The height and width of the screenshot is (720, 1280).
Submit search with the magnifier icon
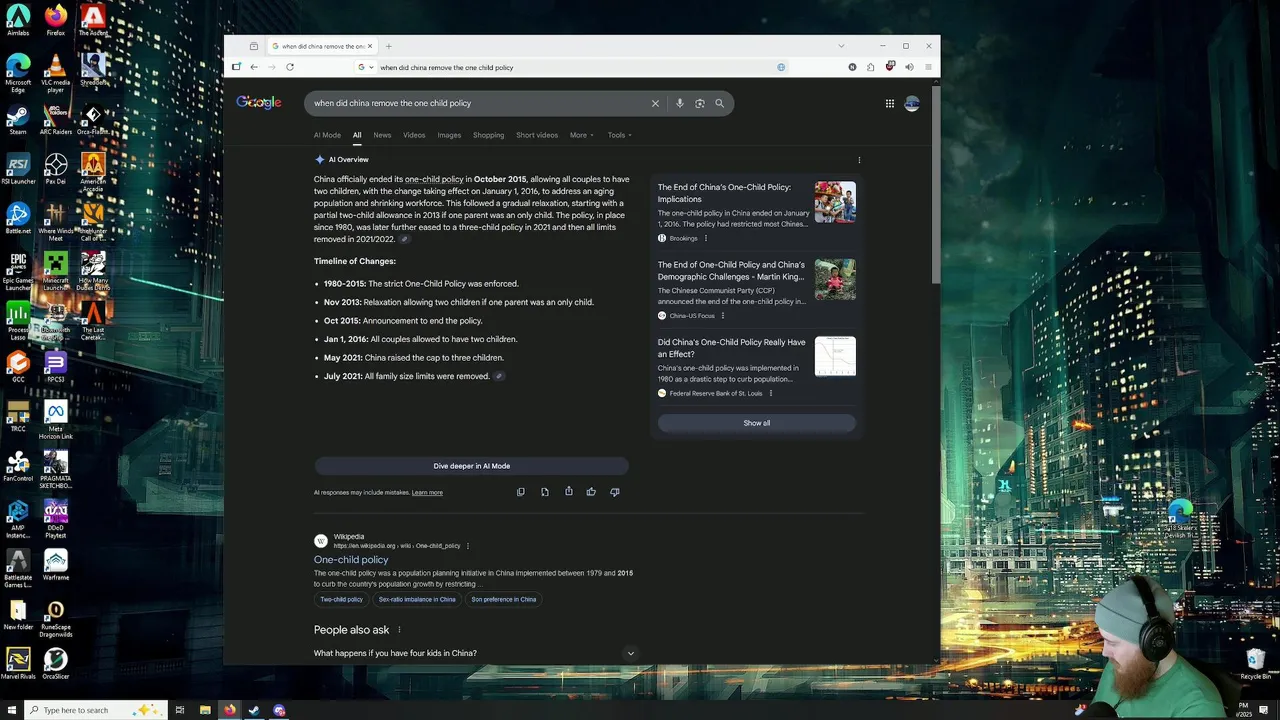coord(719,103)
